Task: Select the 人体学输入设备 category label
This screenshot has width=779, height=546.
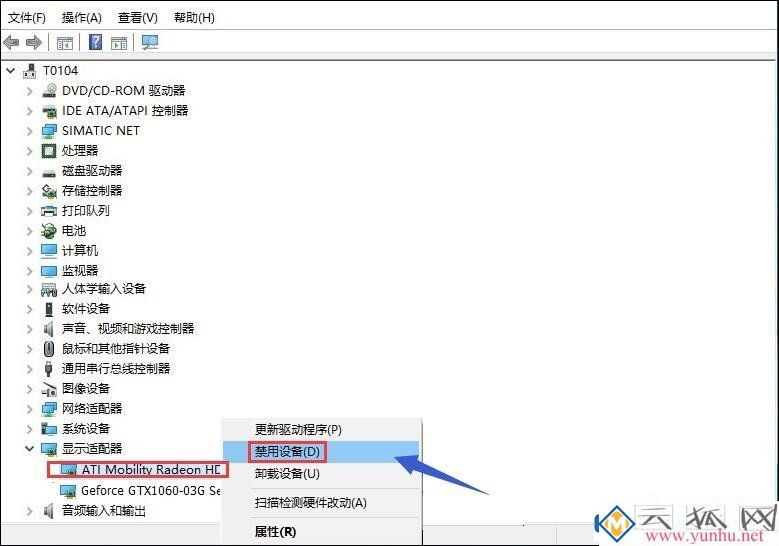Action: click(104, 289)
